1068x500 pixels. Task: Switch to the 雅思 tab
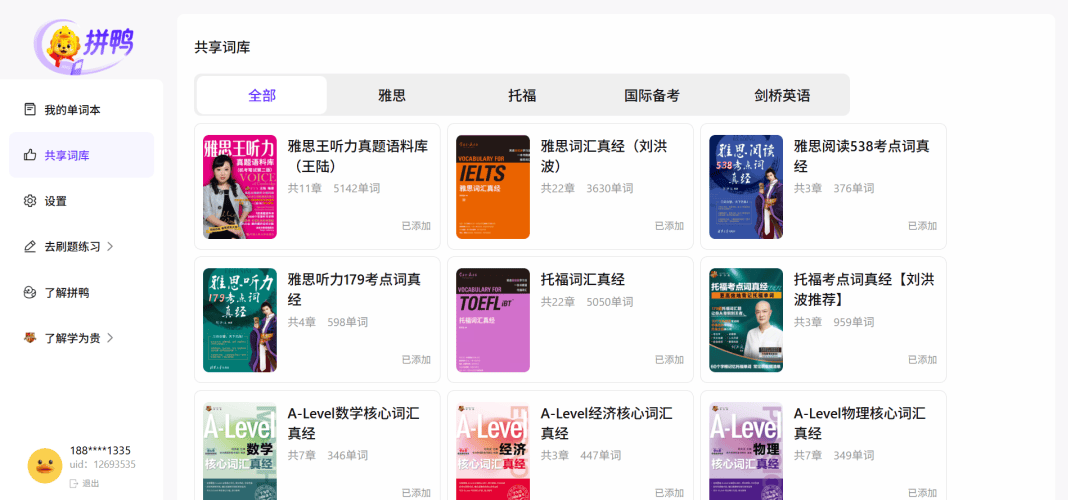coord(392,95)
